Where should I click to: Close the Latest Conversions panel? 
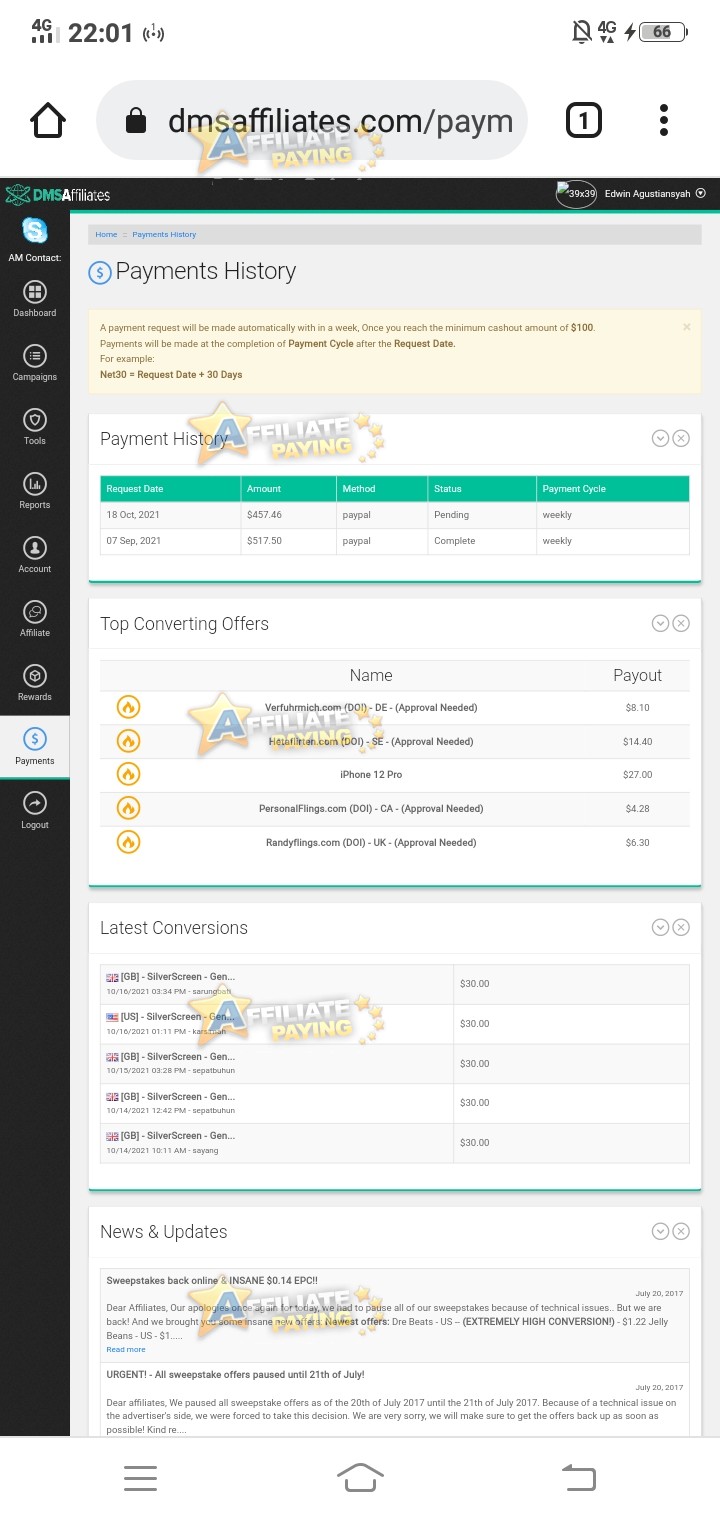[x=681, y=927]
